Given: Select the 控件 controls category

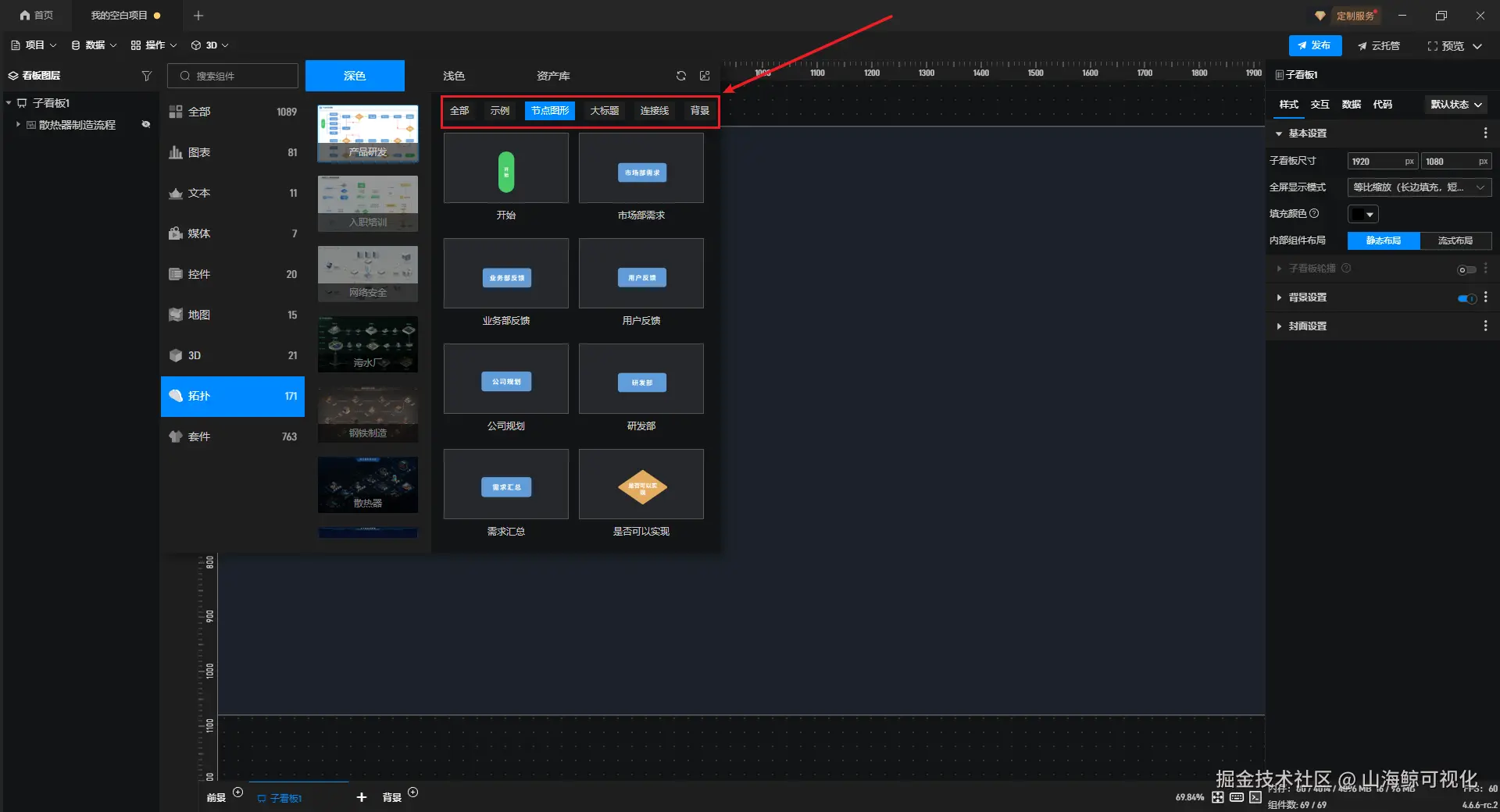Looking at the screenshot, I should (x=233, y=274).
